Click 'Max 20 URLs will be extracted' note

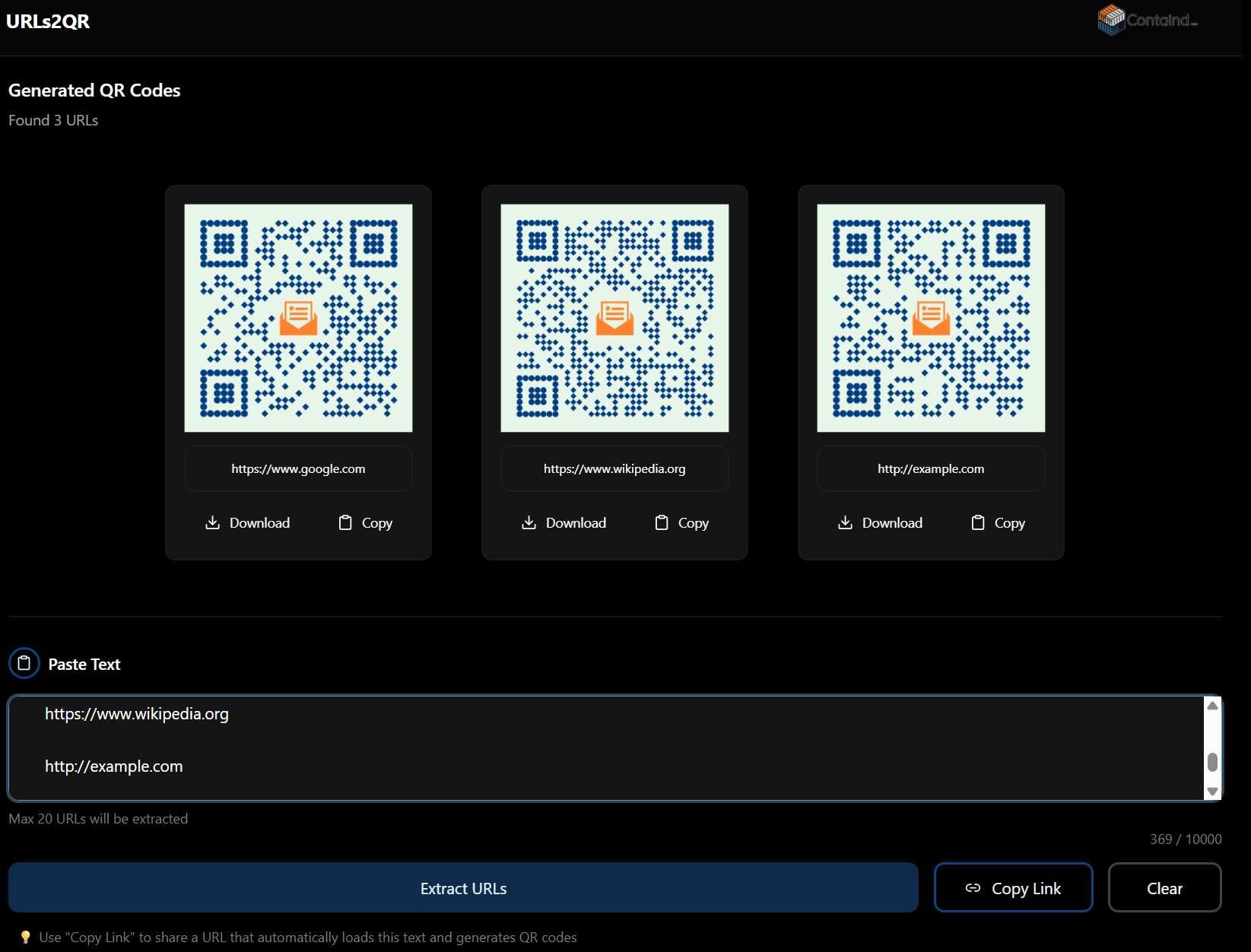pyautogui.click(x=98, y=818)
